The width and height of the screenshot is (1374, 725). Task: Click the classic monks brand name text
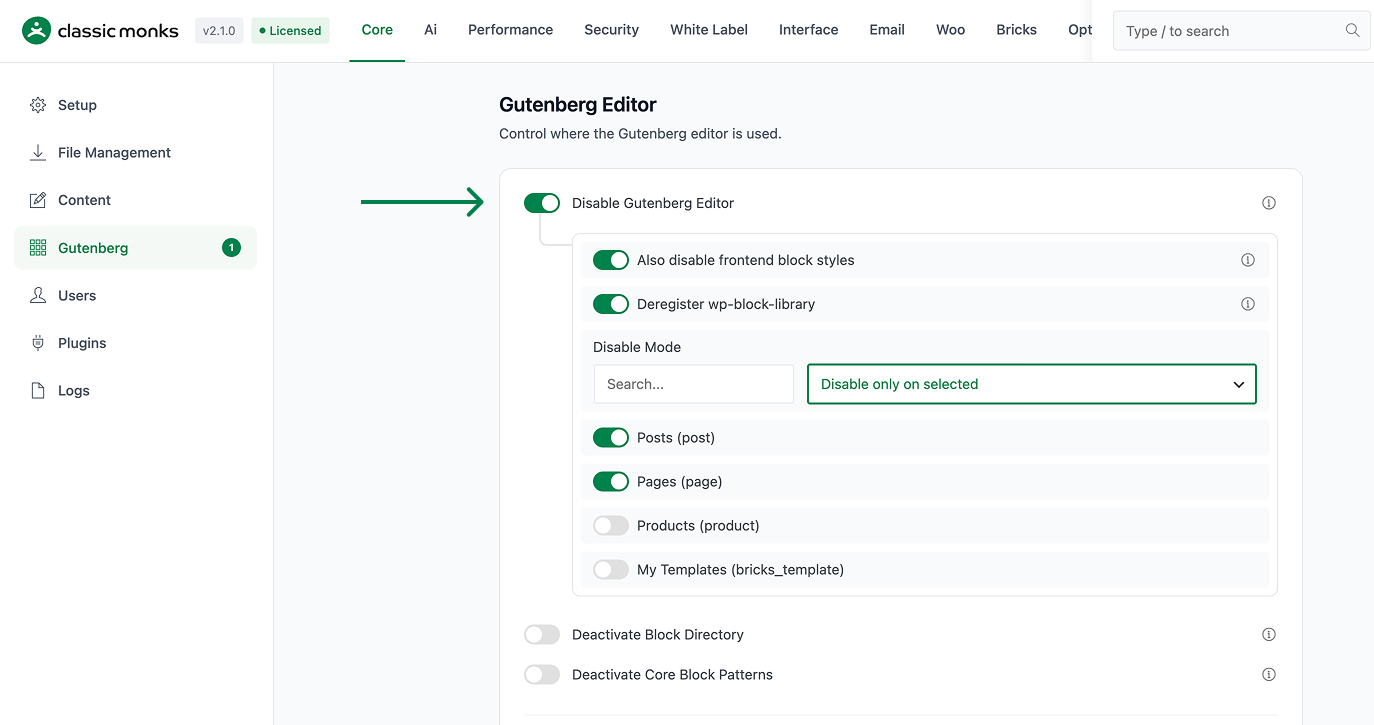(x=118, y=31)
